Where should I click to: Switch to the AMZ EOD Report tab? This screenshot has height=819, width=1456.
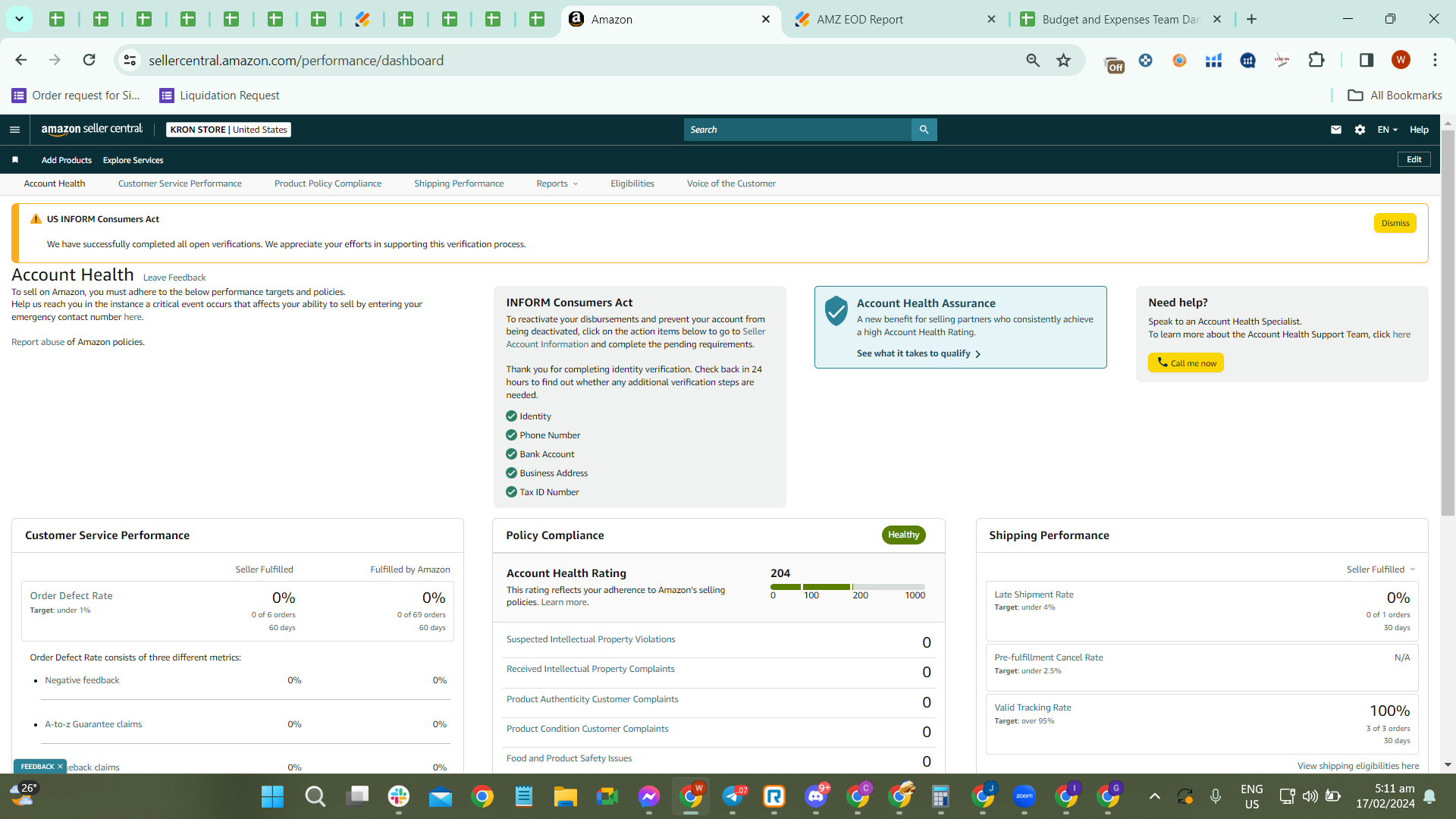coord(896,20)
